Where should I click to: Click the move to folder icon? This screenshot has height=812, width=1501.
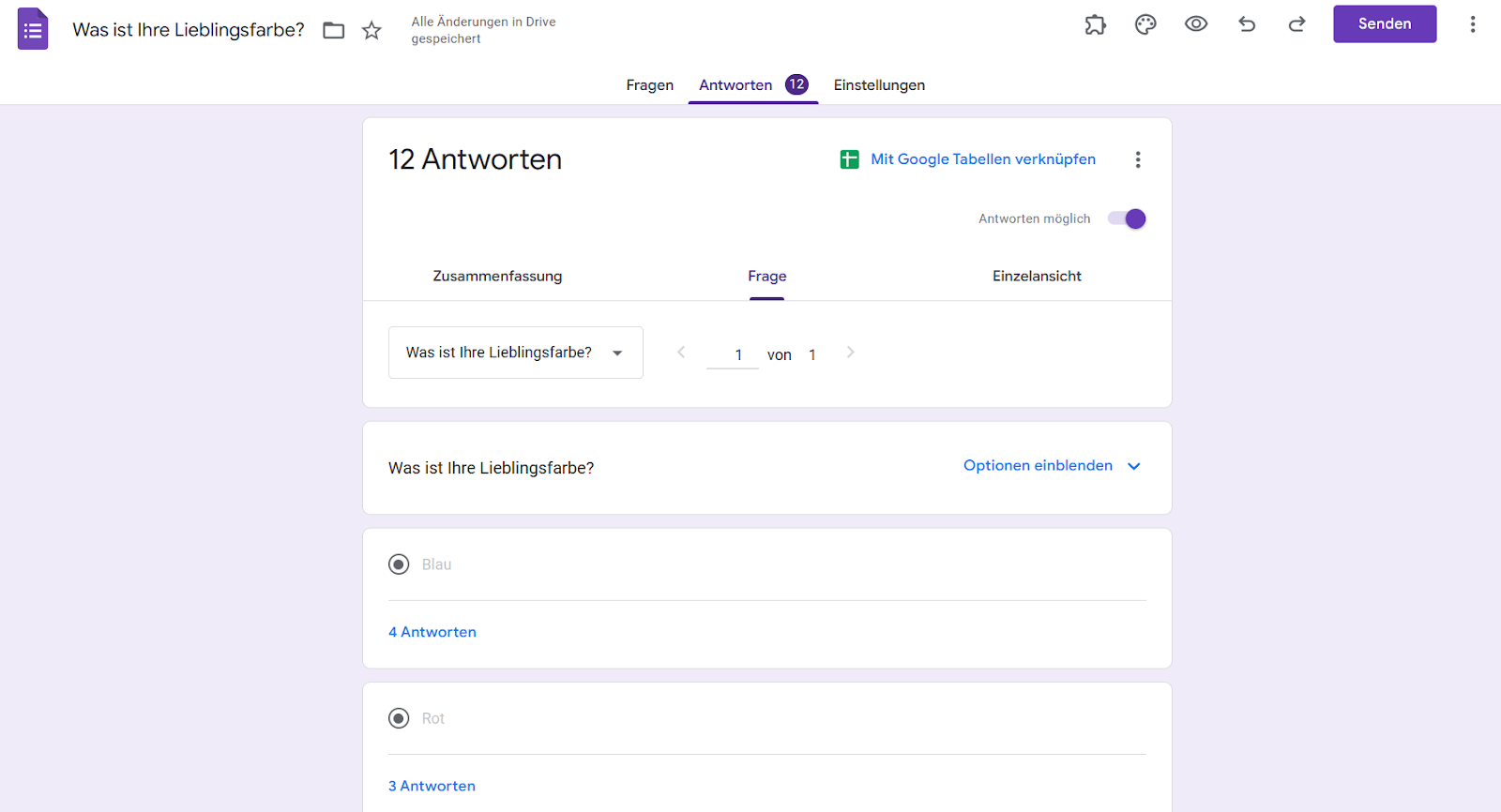(334, 30)
